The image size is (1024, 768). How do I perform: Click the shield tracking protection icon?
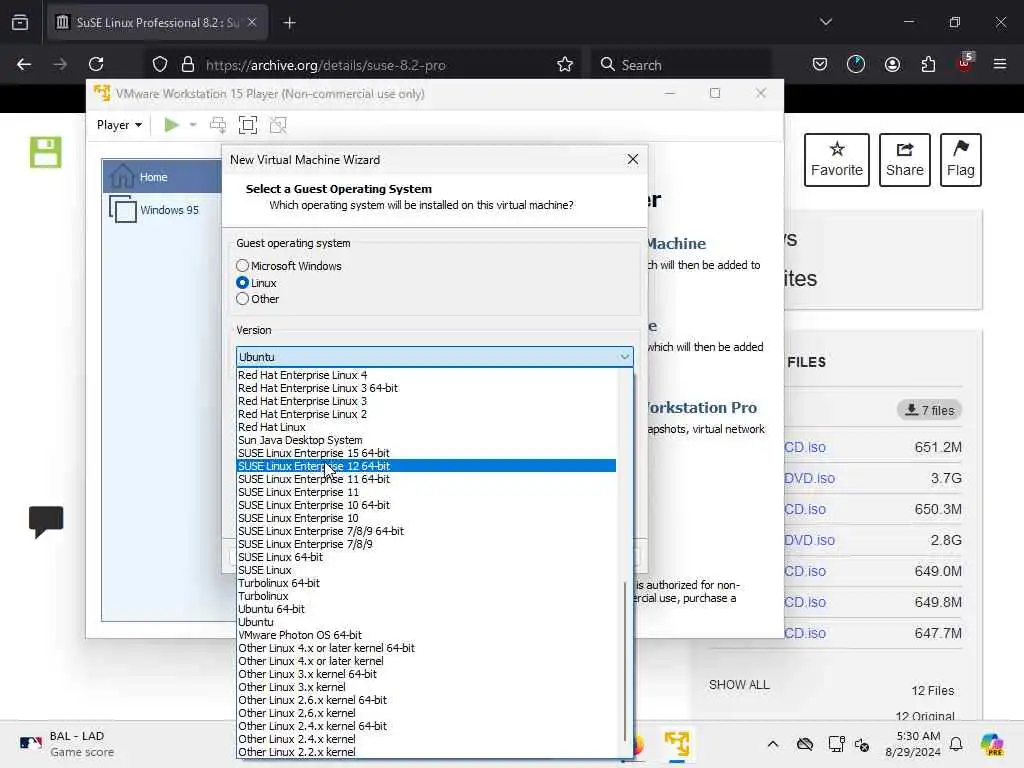(160, 64)
